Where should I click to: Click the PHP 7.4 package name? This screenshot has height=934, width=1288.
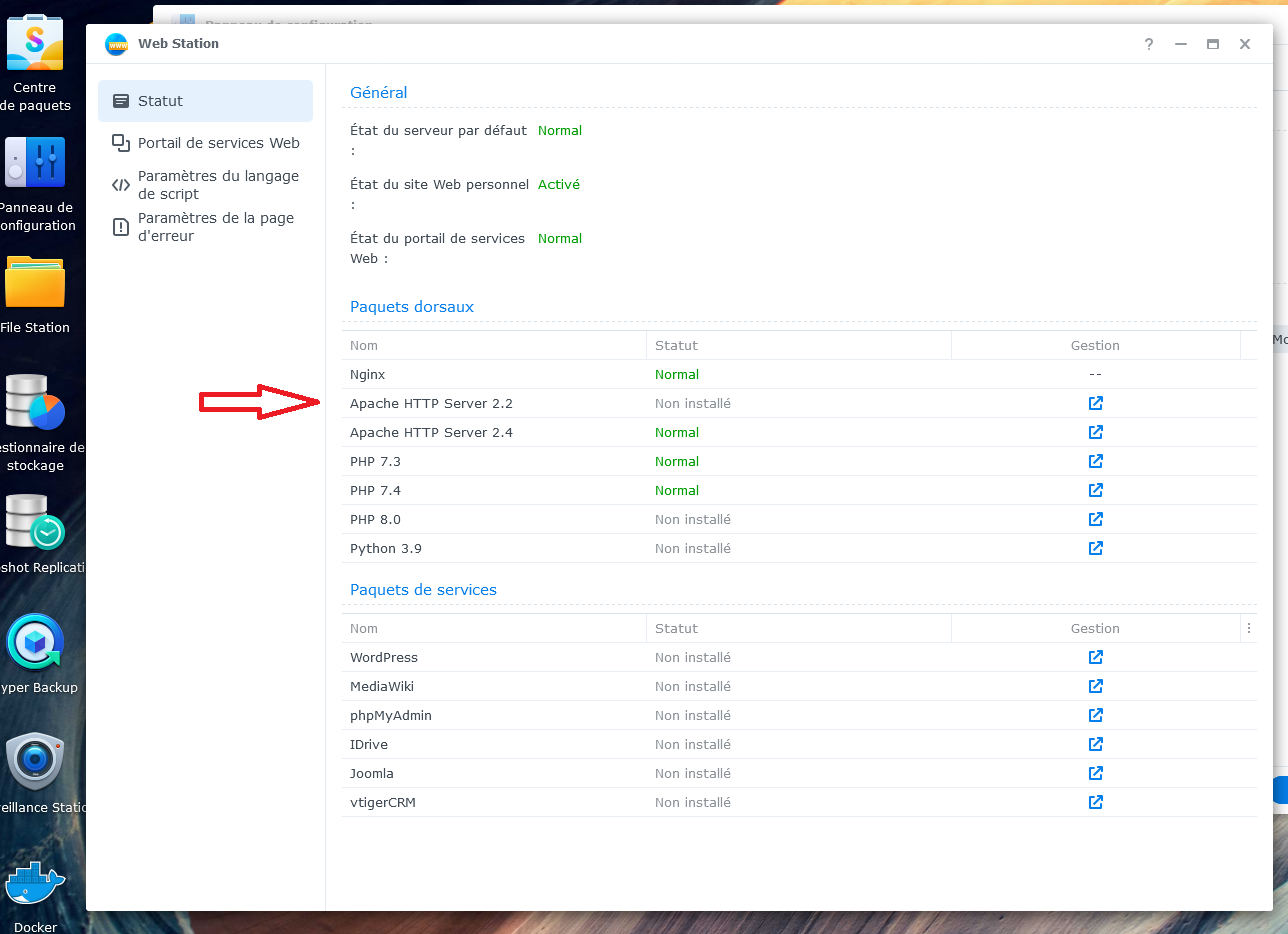[375, 490]
